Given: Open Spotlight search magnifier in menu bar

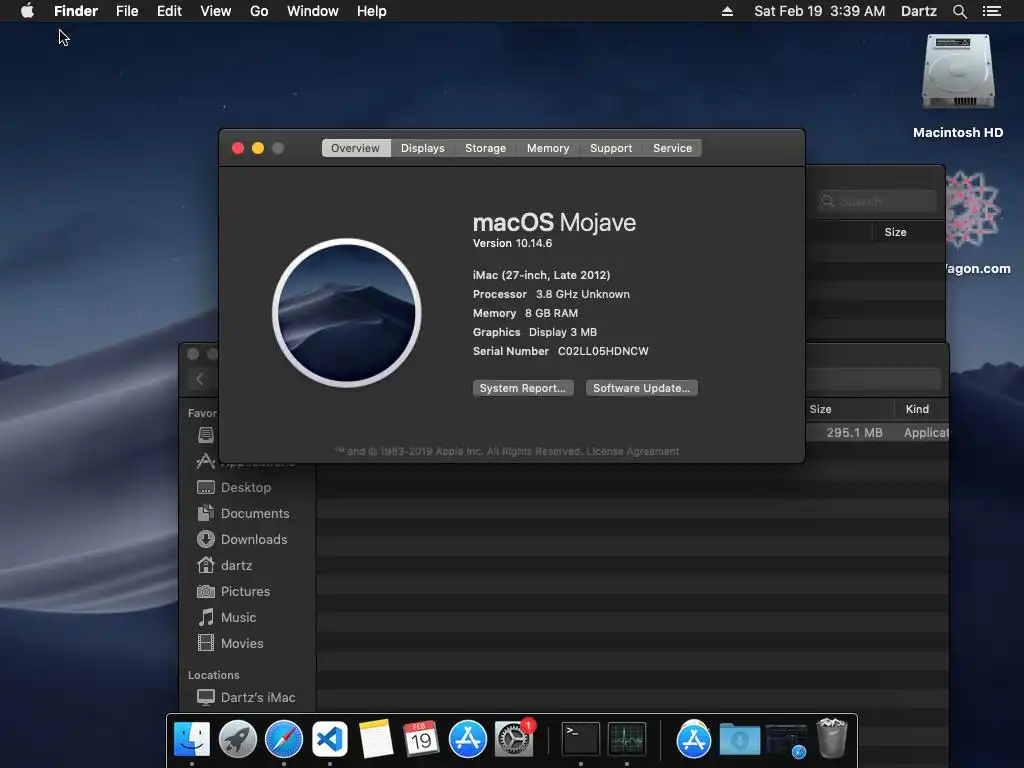Looking at the screenshot, I should [x=959, y=11].
